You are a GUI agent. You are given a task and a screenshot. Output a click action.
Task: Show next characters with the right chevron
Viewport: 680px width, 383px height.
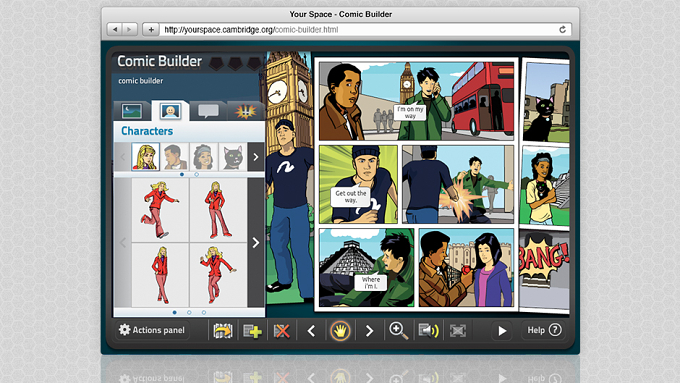pyautogui.click(x=256, y=157)
